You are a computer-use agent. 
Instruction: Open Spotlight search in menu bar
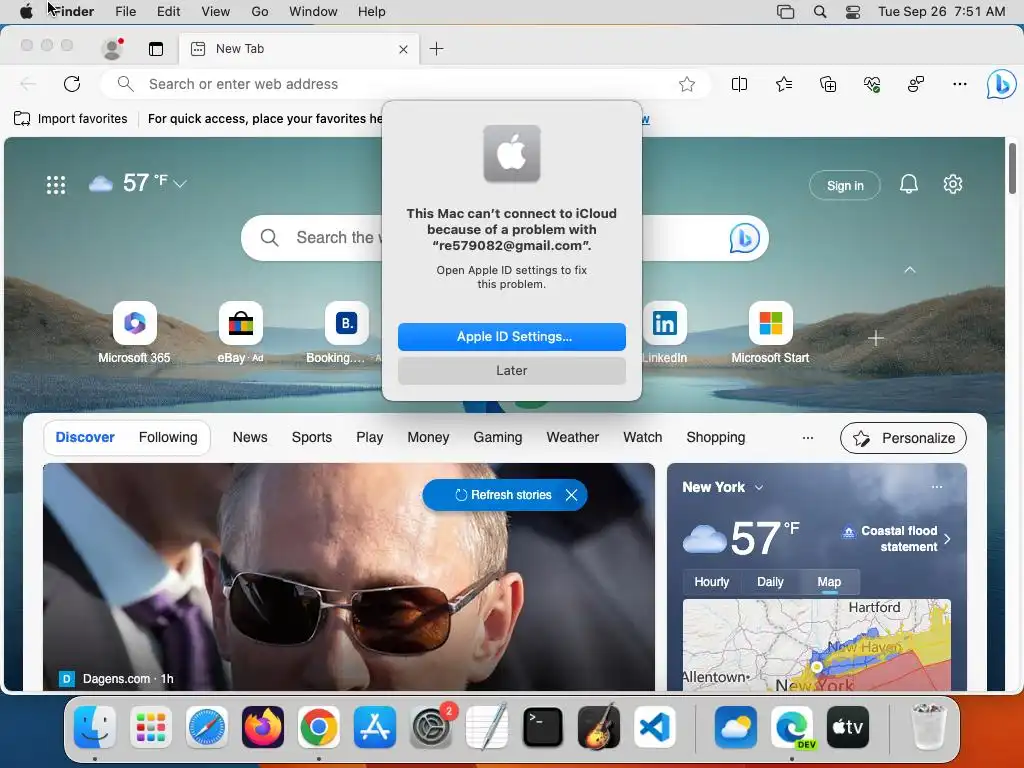[820, 12]
